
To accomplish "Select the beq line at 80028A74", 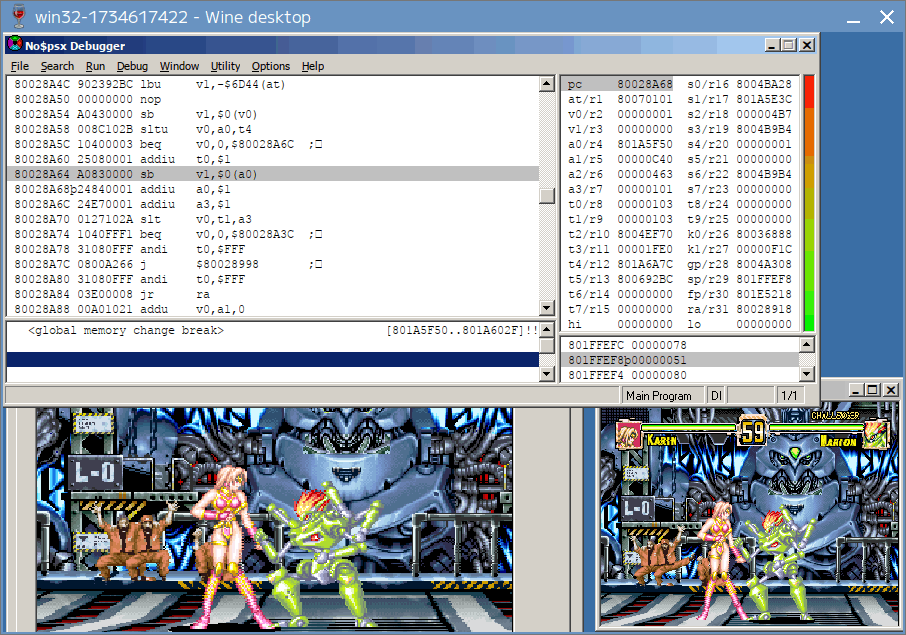I will (x=273, y=234).
